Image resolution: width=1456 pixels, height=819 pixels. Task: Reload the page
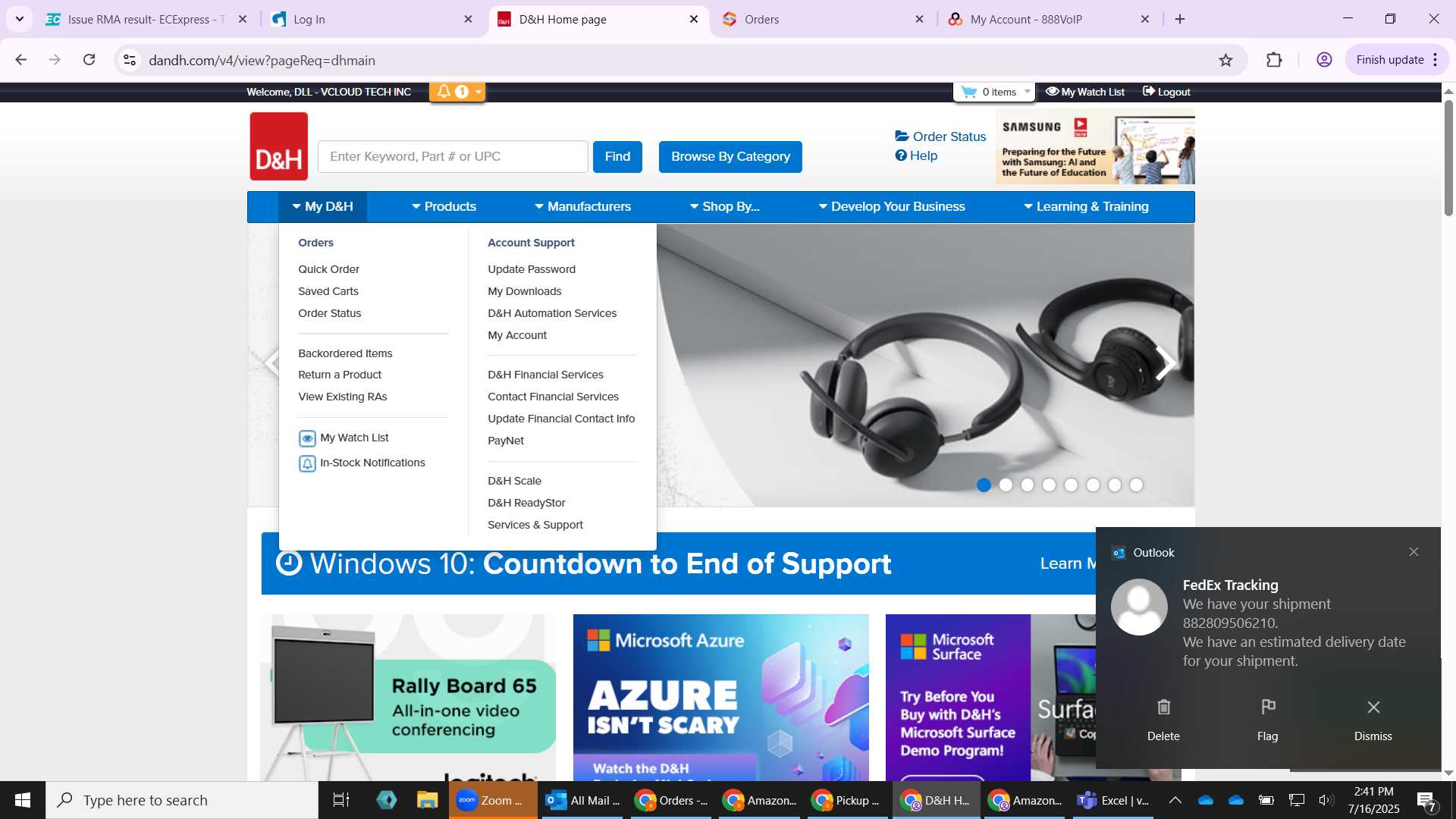click(89, 60)
